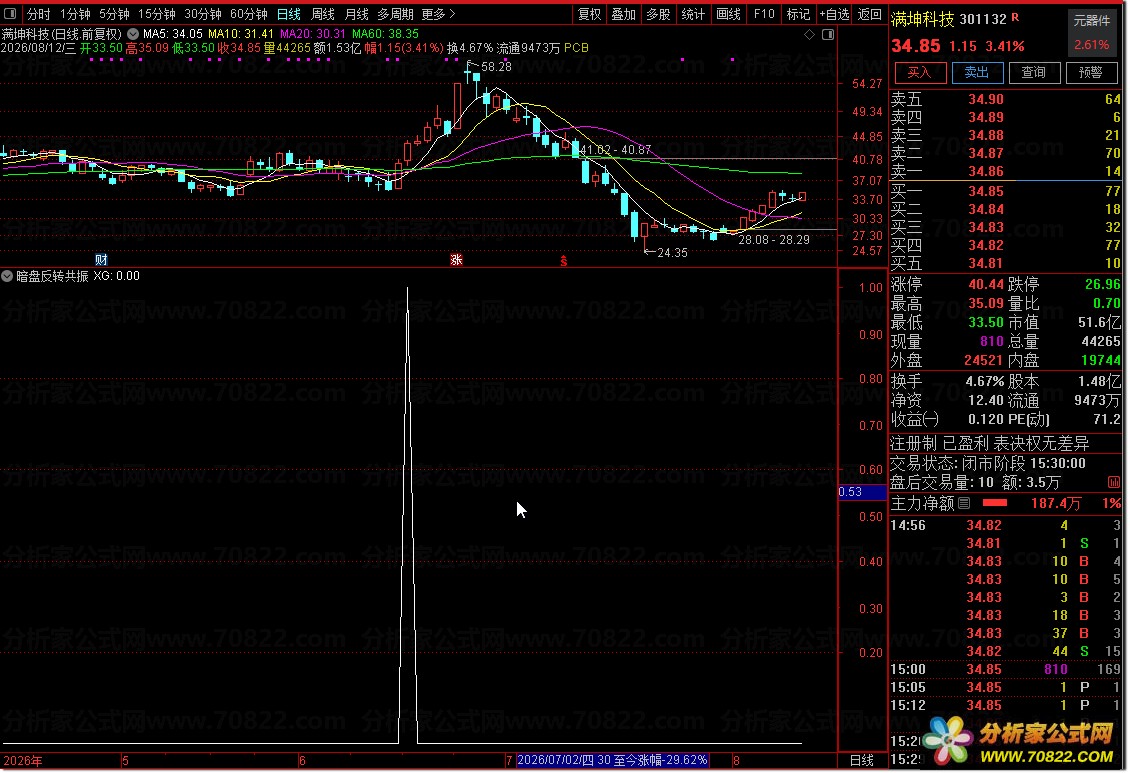Open the bar-chart icon next to 盘后交易量
The width and height of the screenshot is (1130, 773).
click(1113, 482)
